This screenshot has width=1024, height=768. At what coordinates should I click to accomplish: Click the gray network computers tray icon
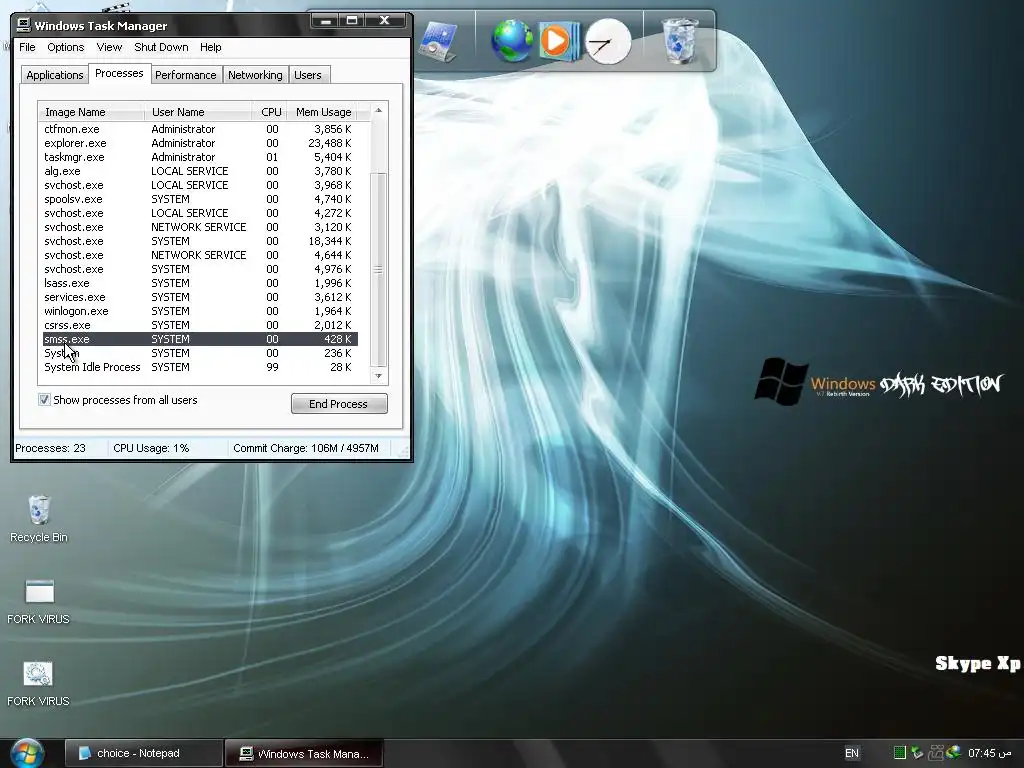tap(936, 753)
